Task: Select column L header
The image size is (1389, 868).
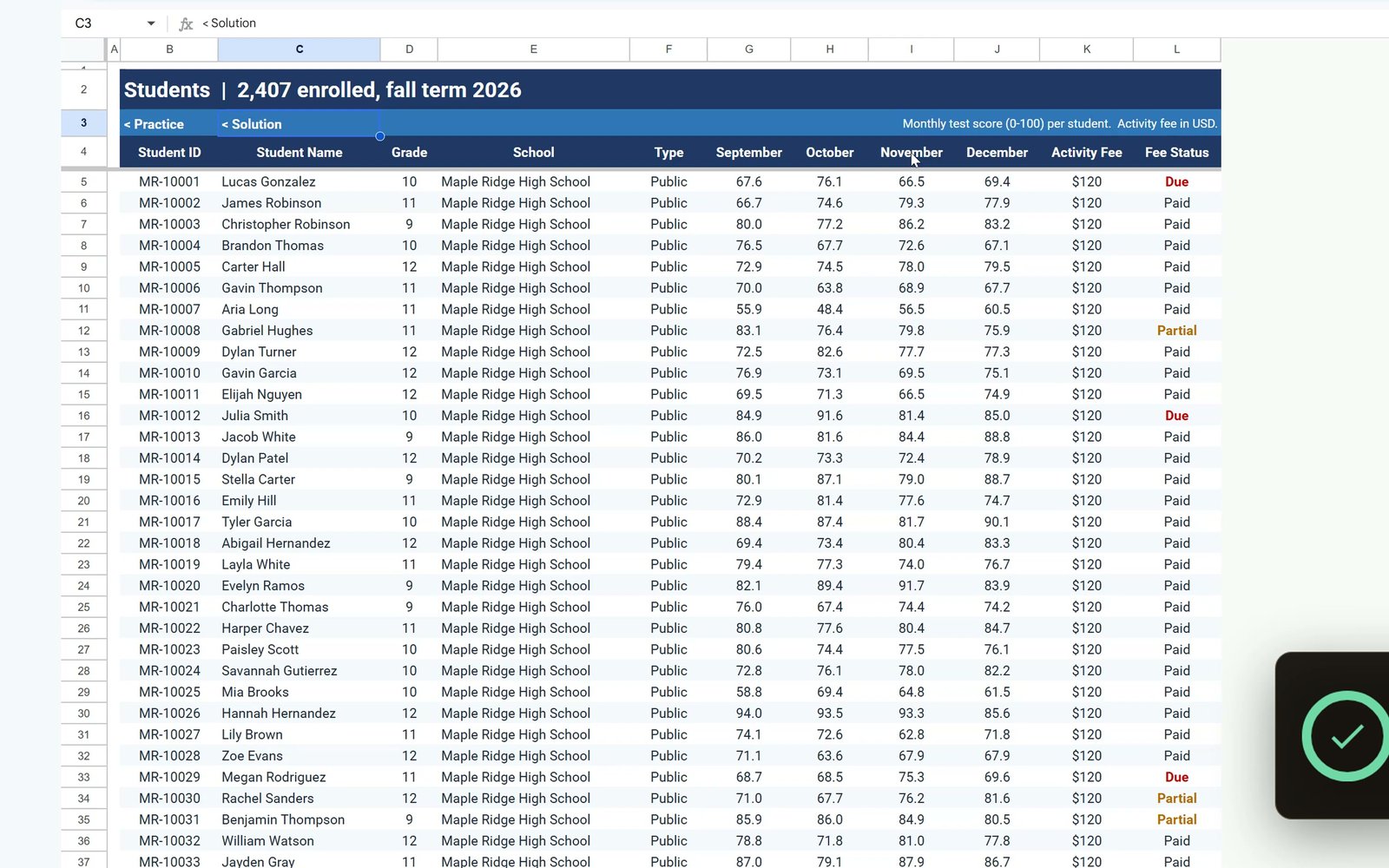Action: tap(1177, 49)
